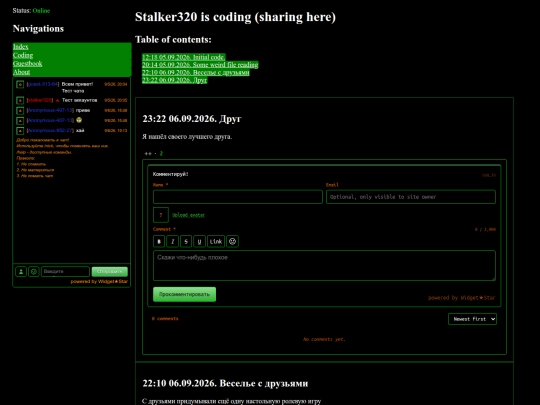The width and height of the screenshot is (540, 405).
Task: Jump to 'Some weird file reading' entry
Action: [x=200, y=65]
